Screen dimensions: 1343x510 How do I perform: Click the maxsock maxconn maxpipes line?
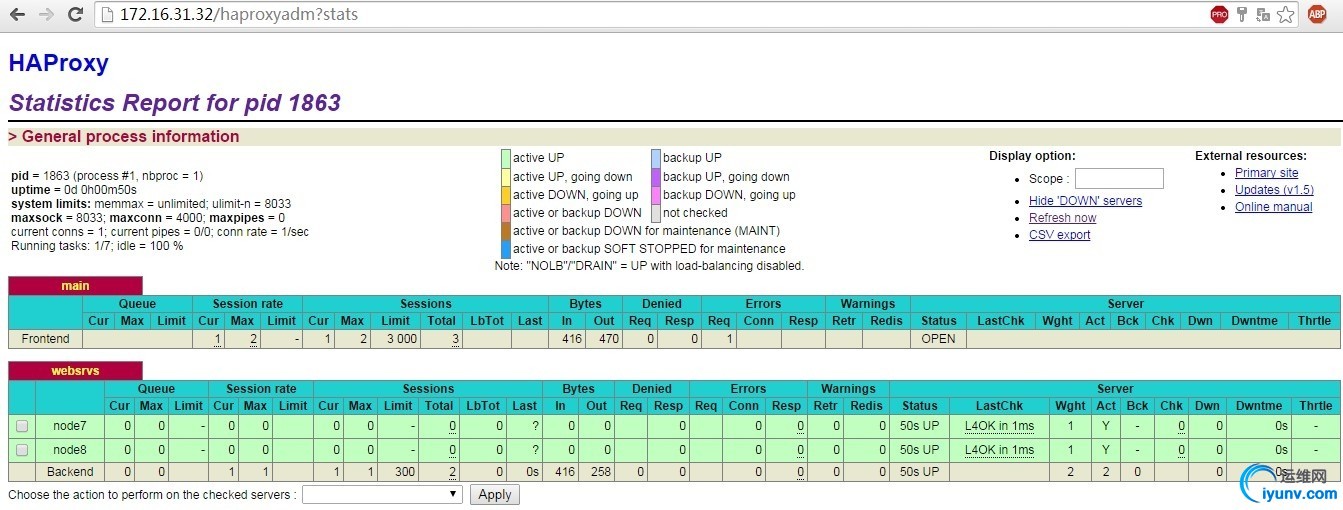tap(147, 218)
